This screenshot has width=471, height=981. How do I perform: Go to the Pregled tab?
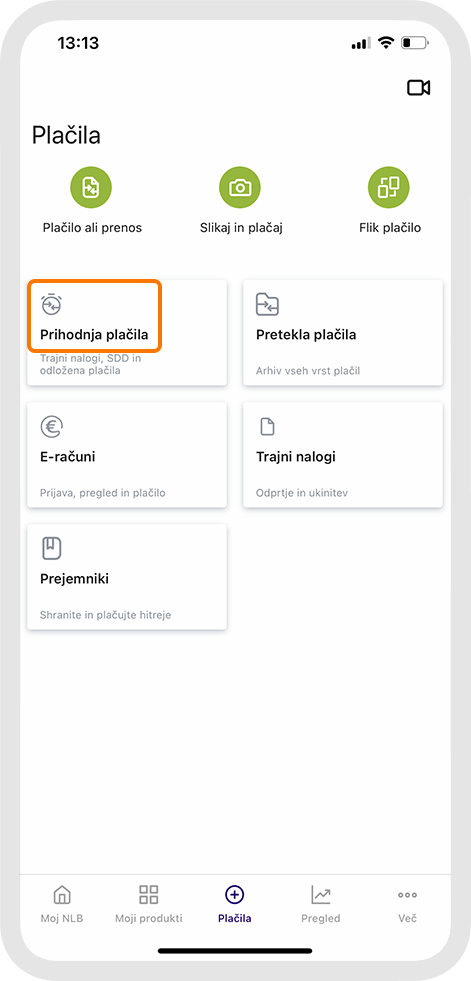tap(321, 904)
